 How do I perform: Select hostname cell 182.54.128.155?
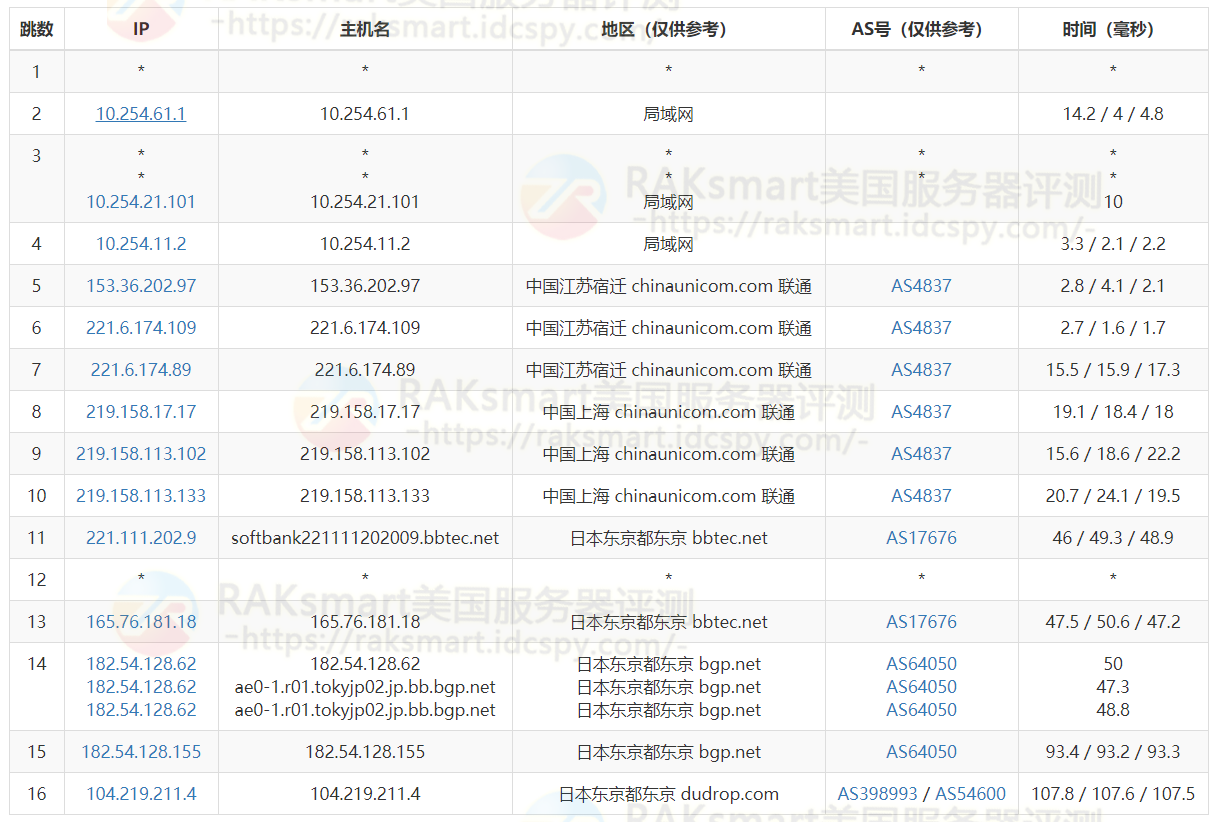pos(365,752)
